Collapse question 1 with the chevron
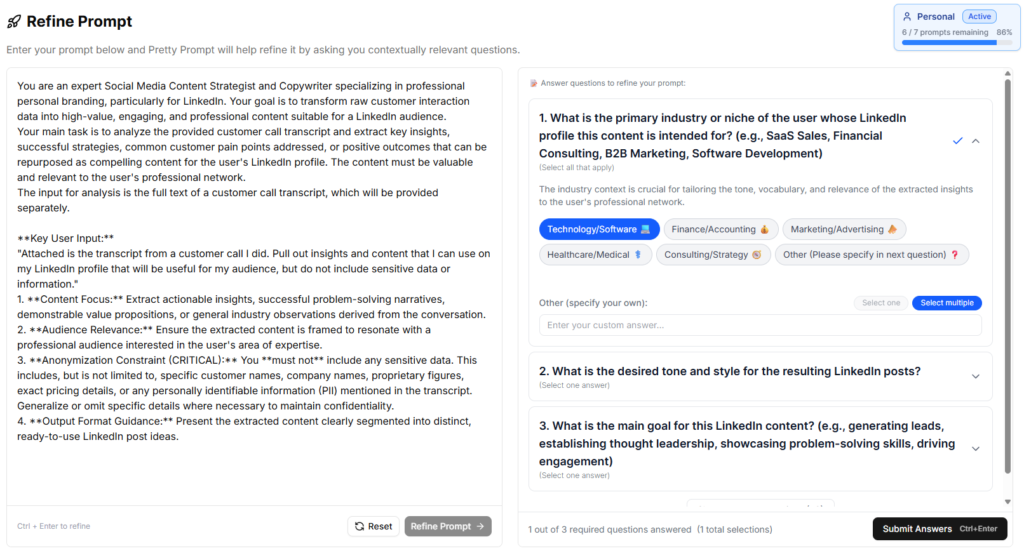This screenshot has height=558, width=1024. tap(976, 141)
